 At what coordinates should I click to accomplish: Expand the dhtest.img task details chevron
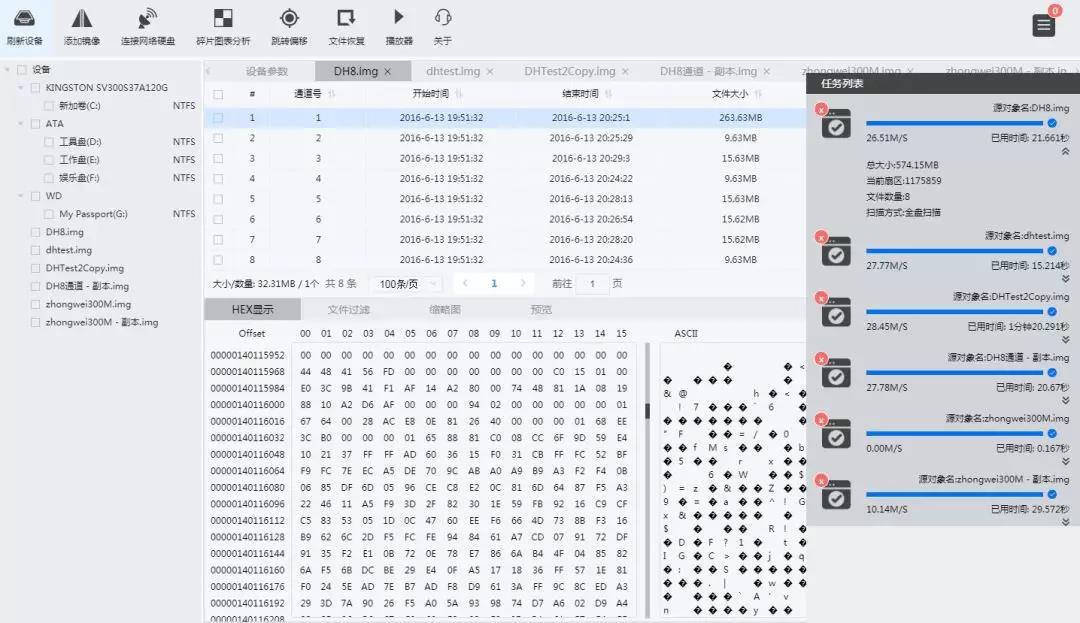(x=1065, y=279)
